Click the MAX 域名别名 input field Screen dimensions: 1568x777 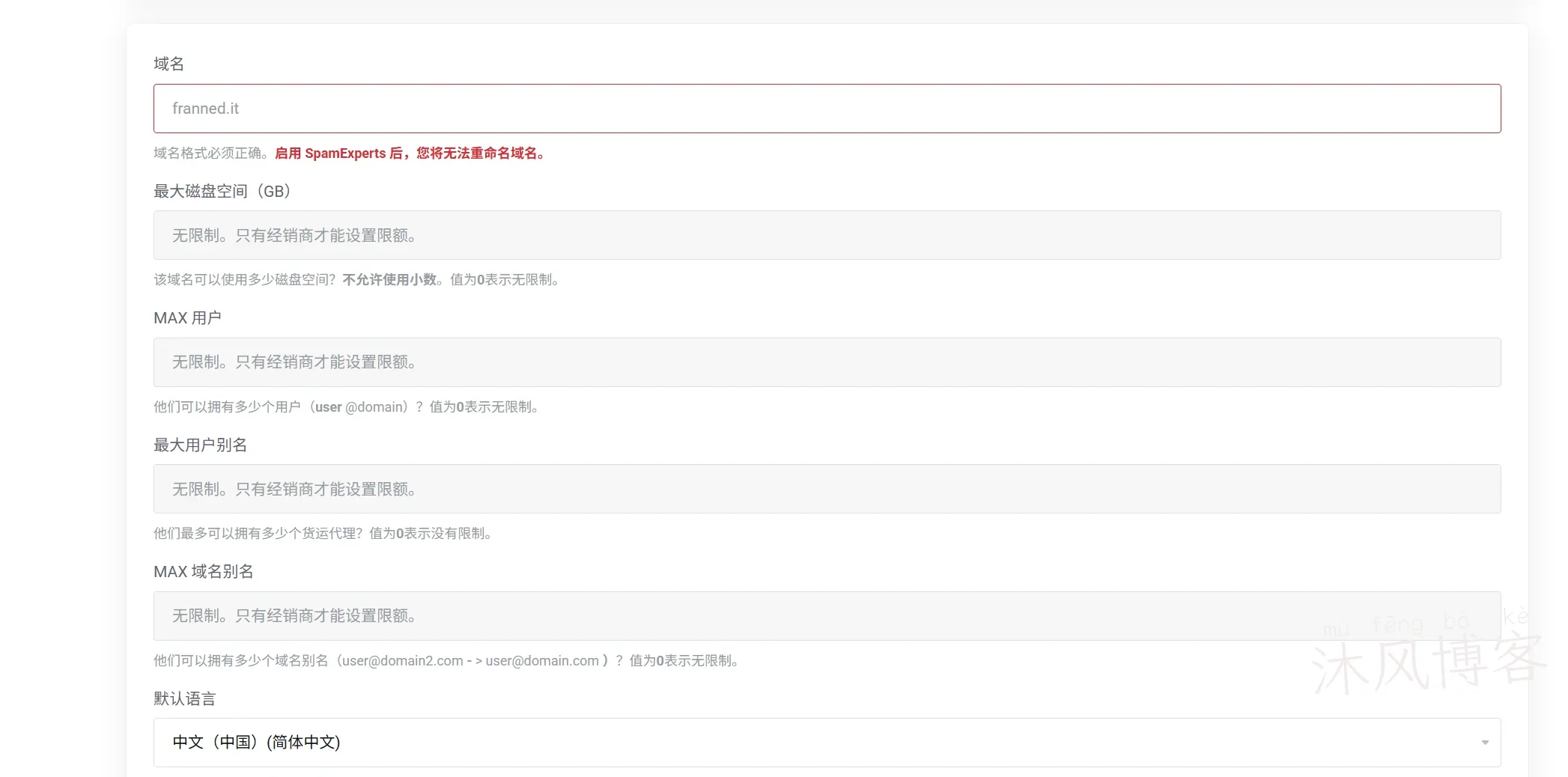(827, 616)
